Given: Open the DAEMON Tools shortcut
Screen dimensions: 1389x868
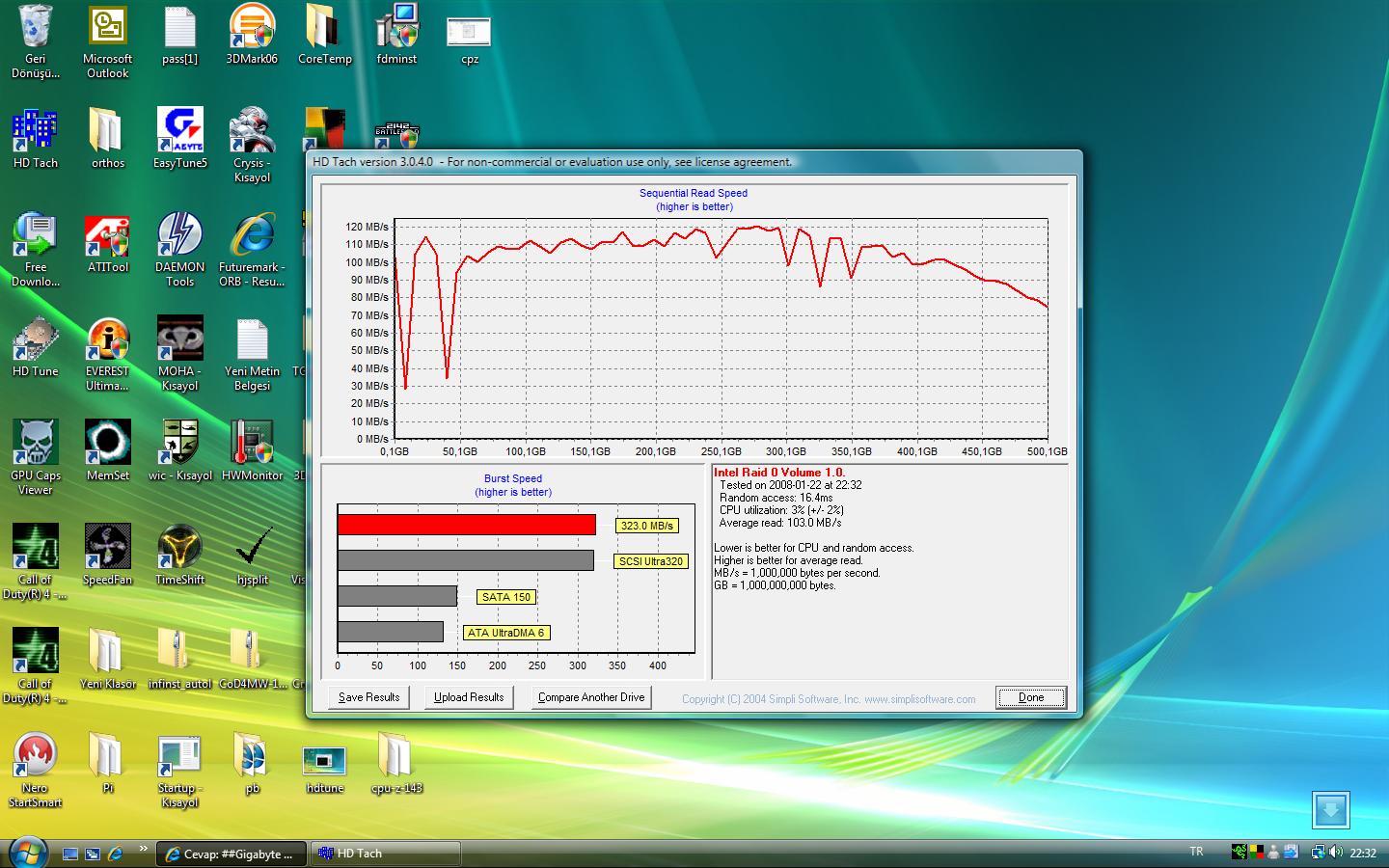Looking at the screenshot, I should [x=180, y=249].
